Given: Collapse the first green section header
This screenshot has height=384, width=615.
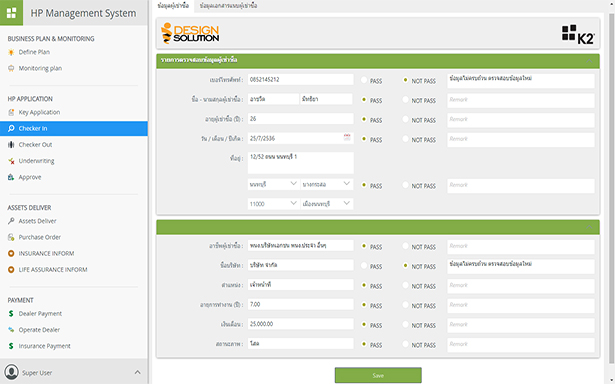Looking at the screenshot, I should [x=589, y=61].
